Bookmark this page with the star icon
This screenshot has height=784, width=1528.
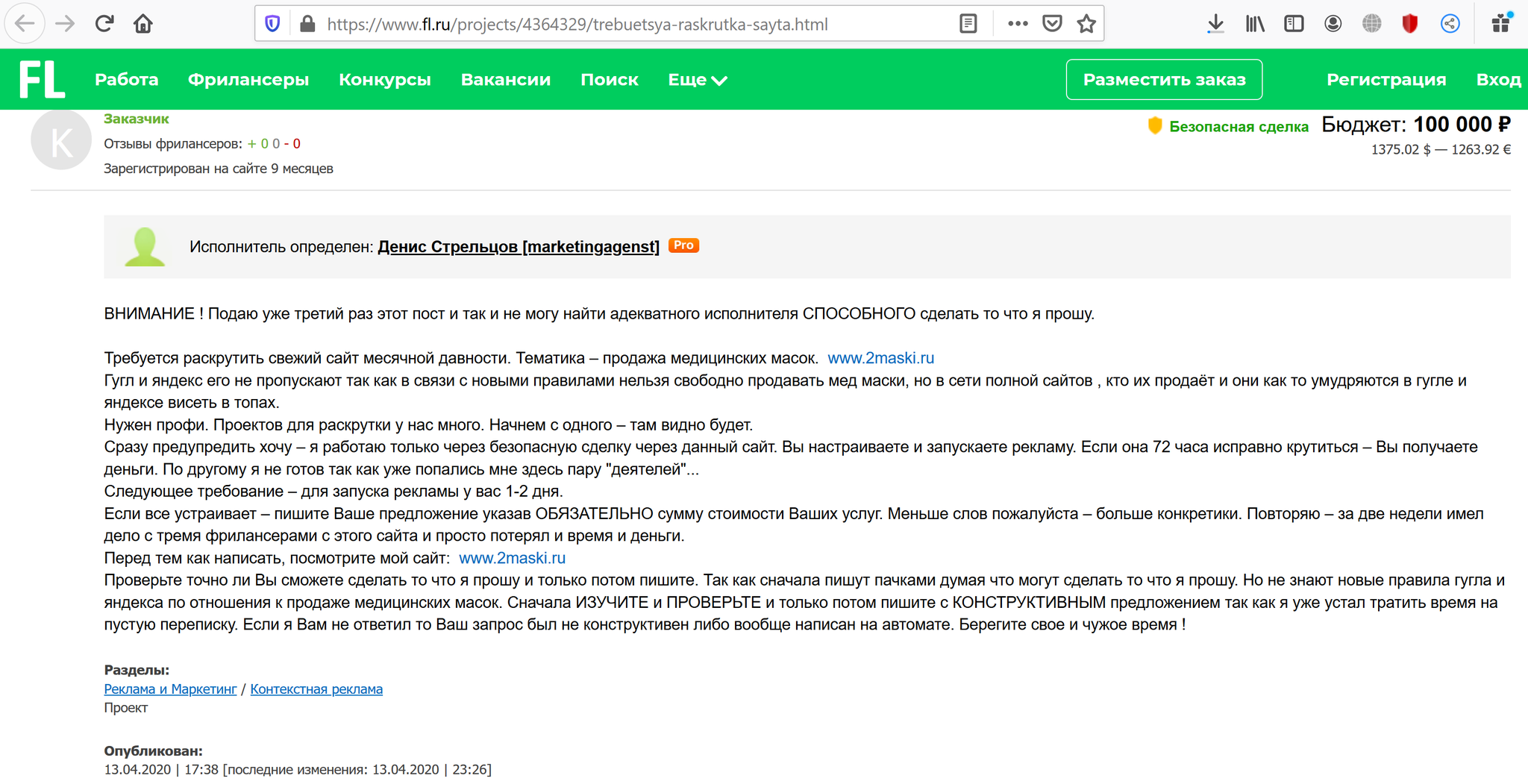[x=1086, y=24]
